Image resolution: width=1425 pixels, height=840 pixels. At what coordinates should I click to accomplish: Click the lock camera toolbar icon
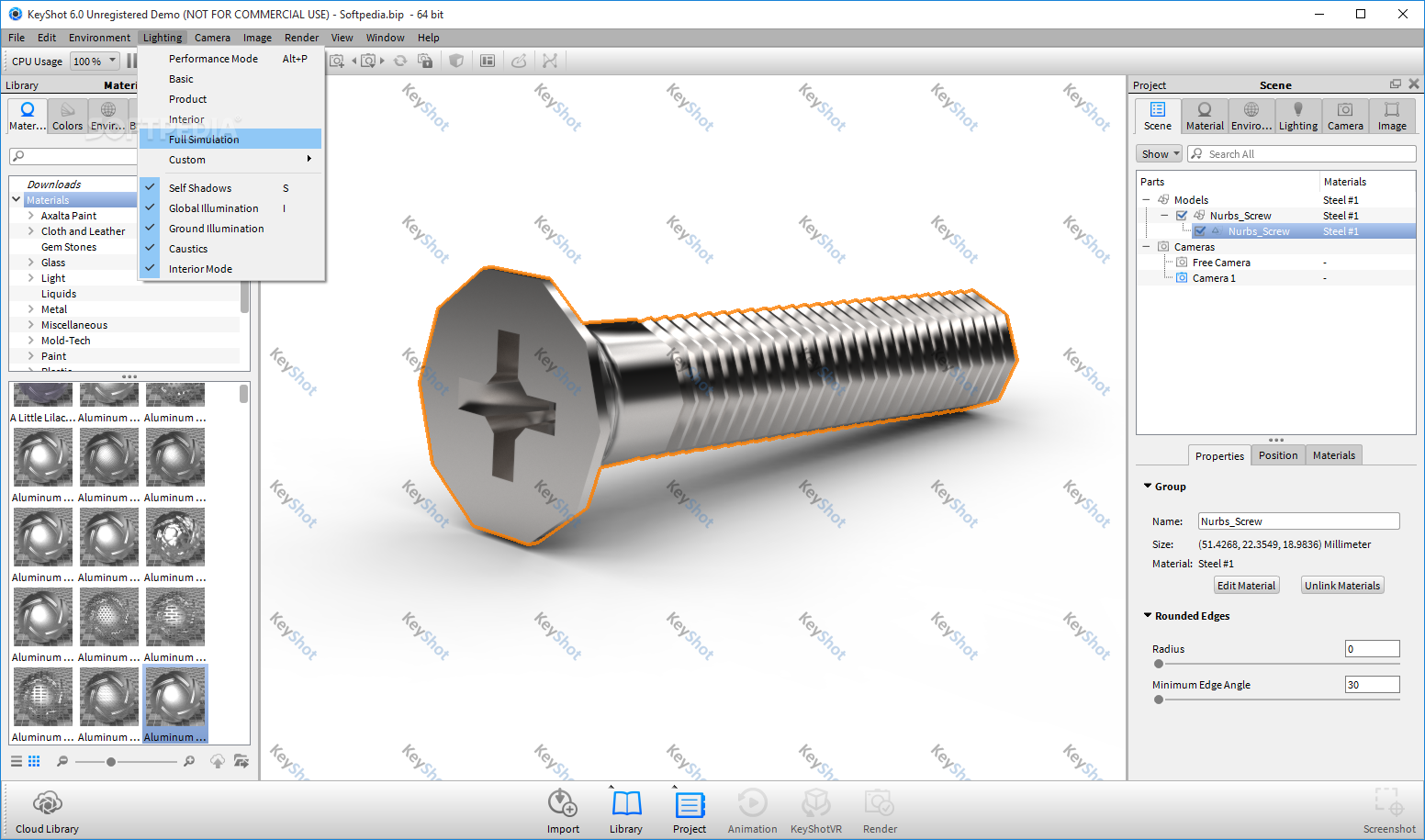(425, 61)
